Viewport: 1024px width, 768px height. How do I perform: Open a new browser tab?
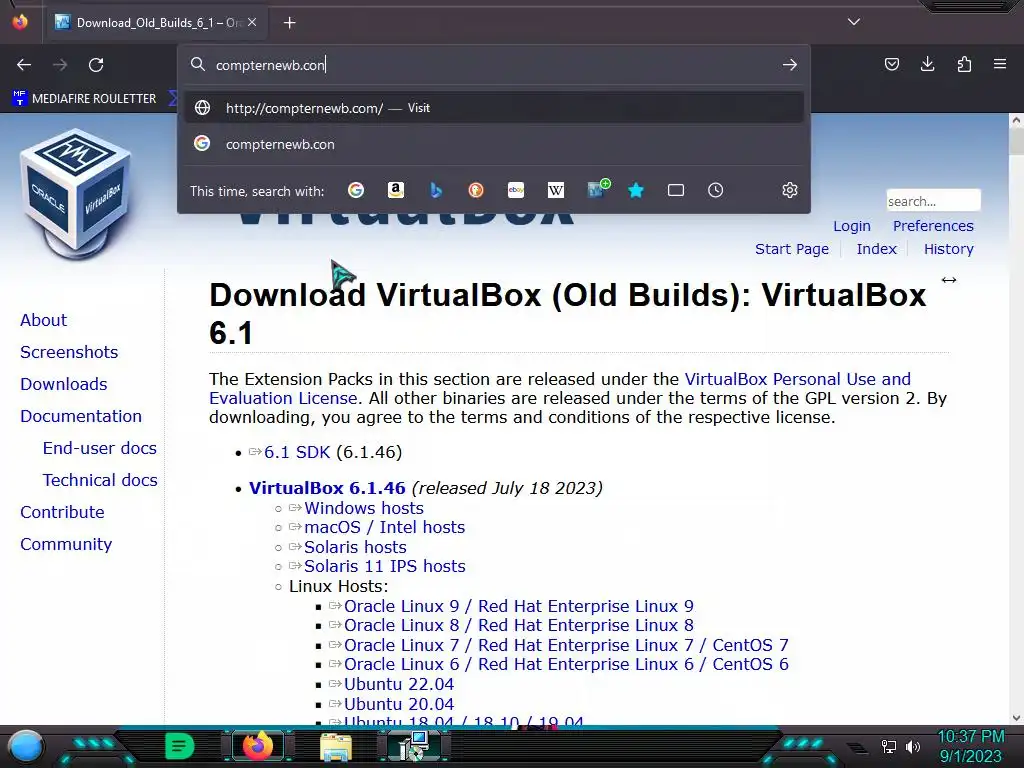click(x=289, y=23)
